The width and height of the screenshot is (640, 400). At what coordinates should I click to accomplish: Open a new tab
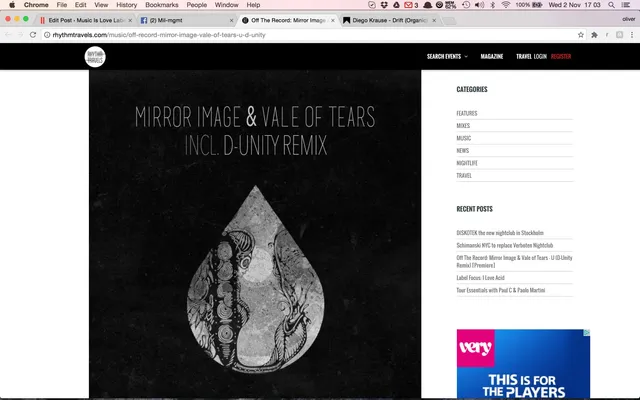pyautogui.click(x=449, y=21)
